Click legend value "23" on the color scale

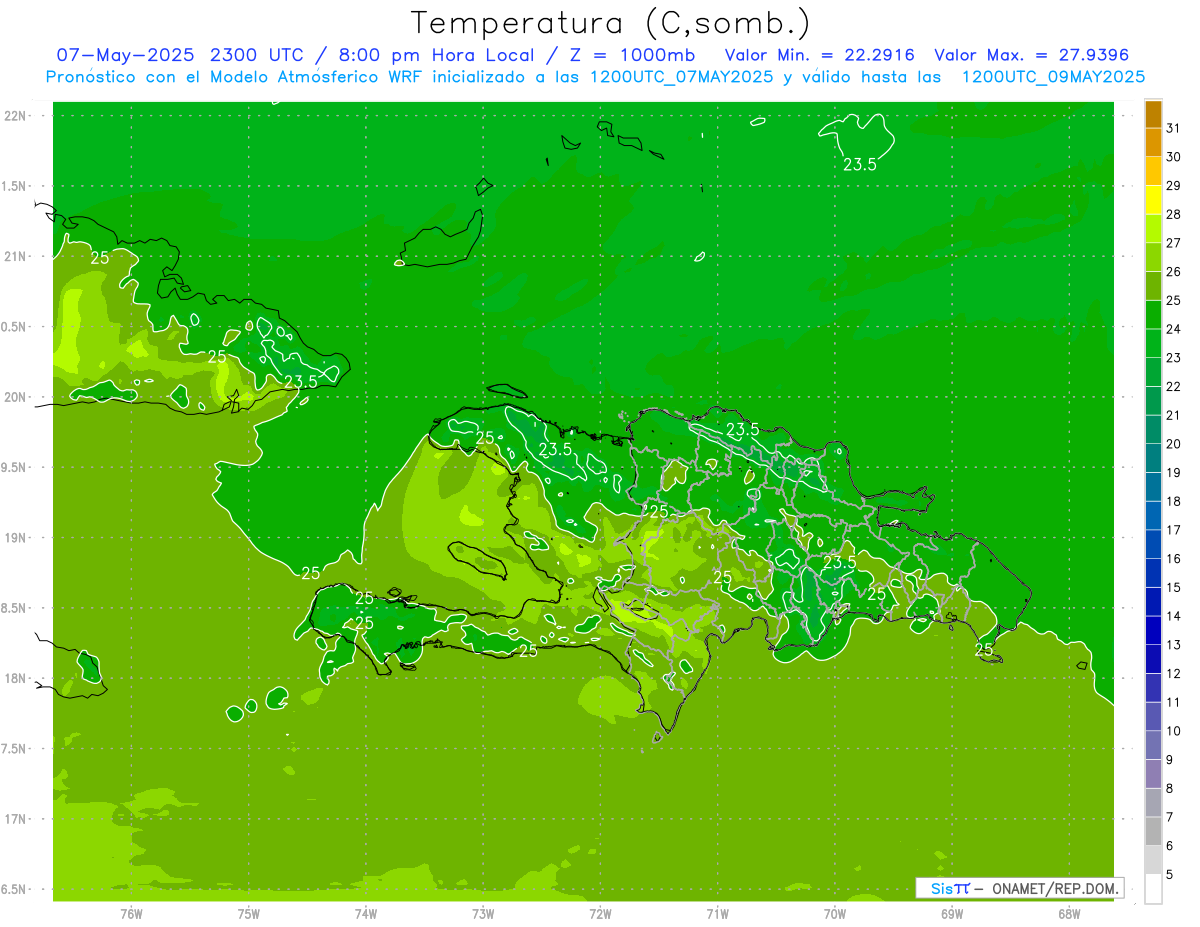click(1173, 358)
